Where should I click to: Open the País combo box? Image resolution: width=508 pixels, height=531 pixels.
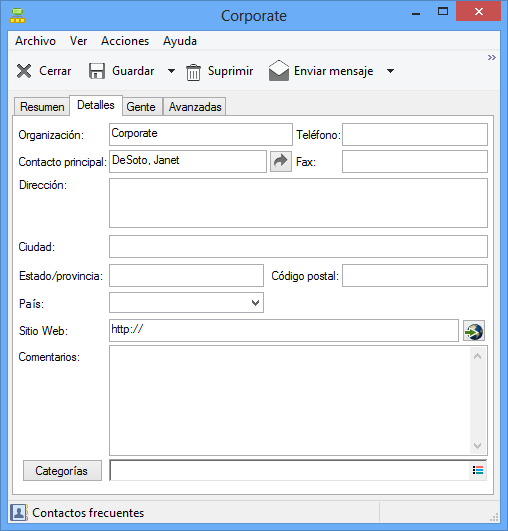click(186, 302)
